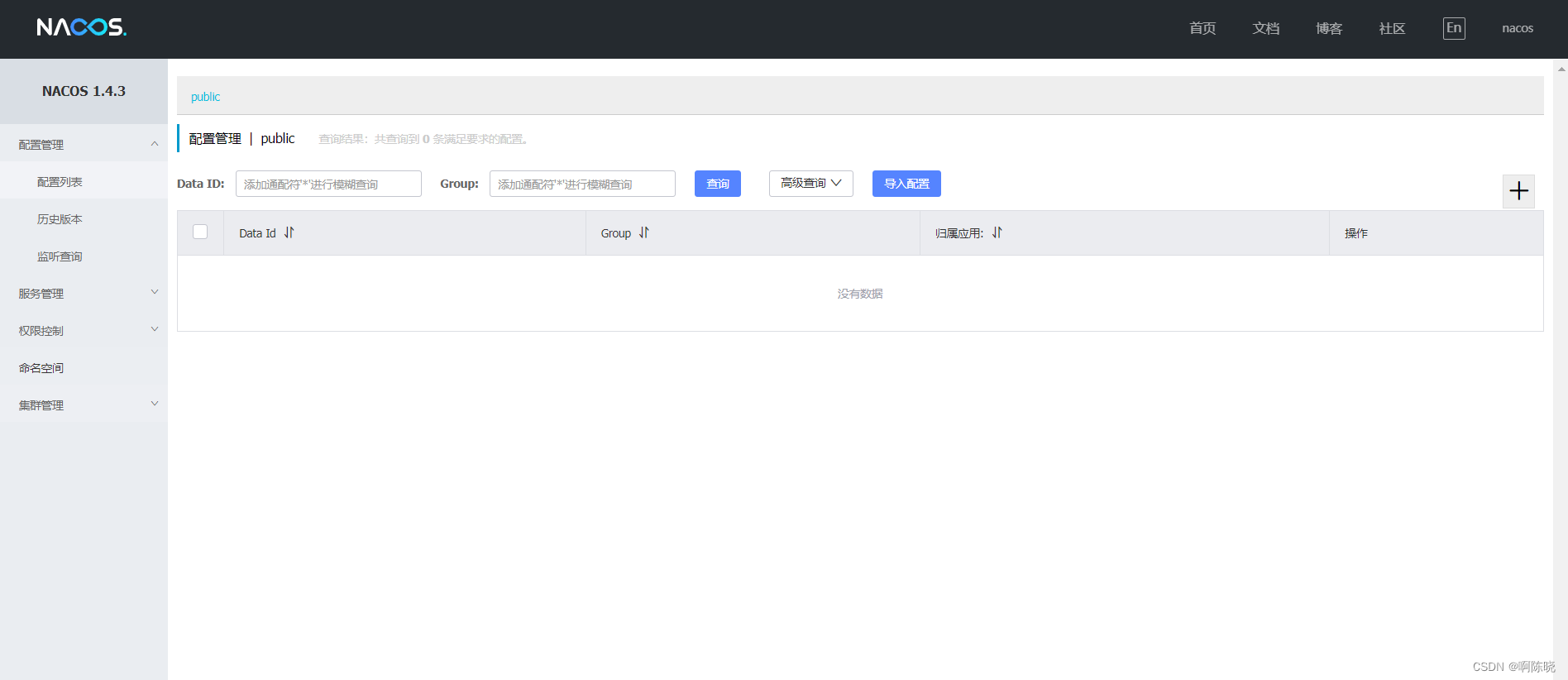Click the scrollbar up arrow
1568x680 pixels.
[1561, 69]
